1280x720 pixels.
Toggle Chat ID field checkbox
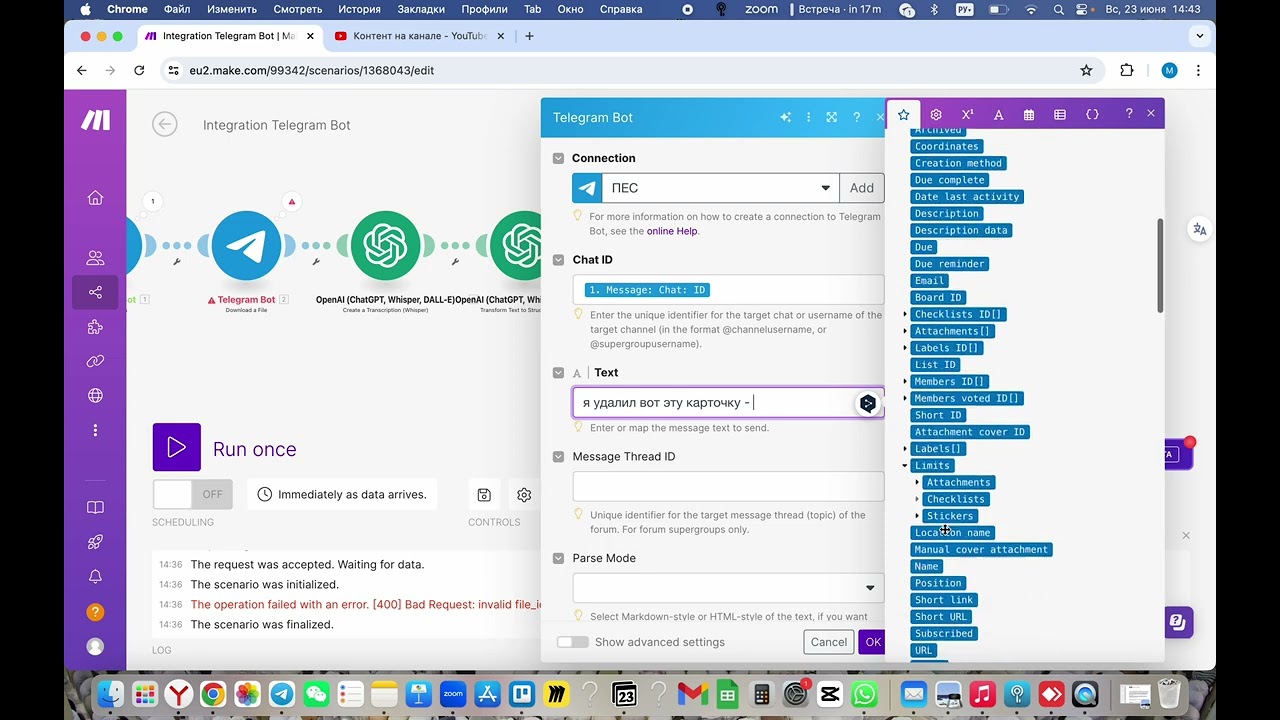pos(559,260)
